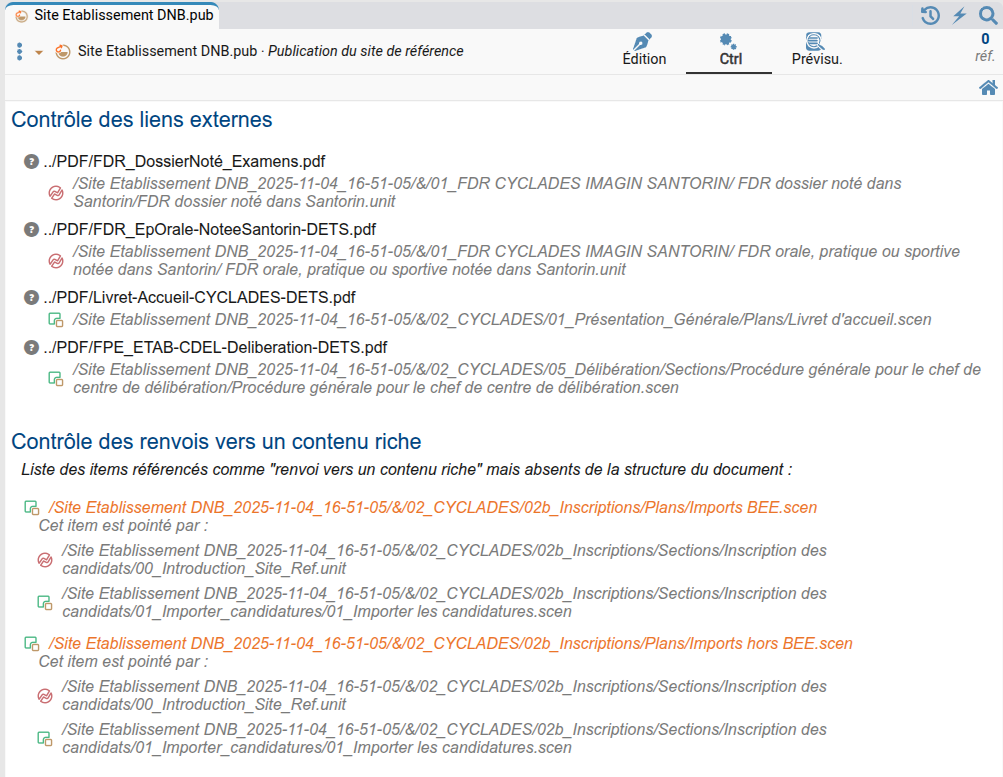Expand the dropdown arrow beside the options menu

[39, 52]
